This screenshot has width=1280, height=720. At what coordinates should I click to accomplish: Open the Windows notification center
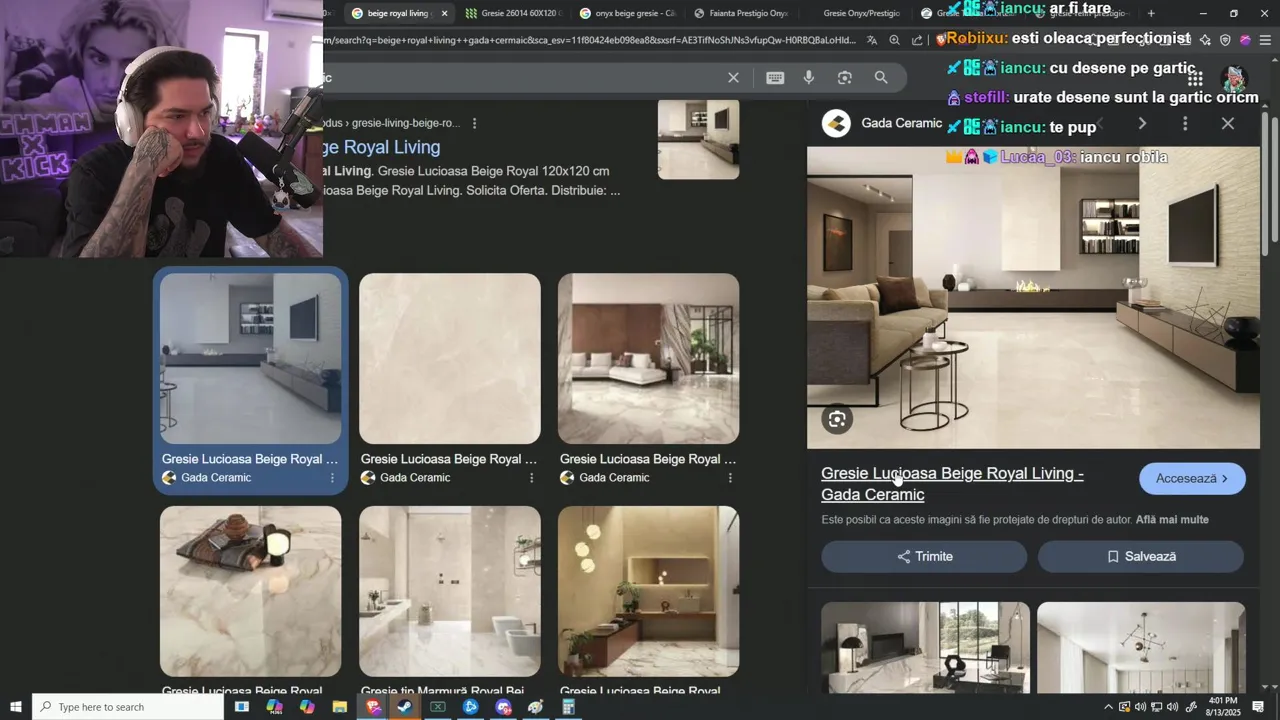pyautogui.click(x=1259, y=707)
